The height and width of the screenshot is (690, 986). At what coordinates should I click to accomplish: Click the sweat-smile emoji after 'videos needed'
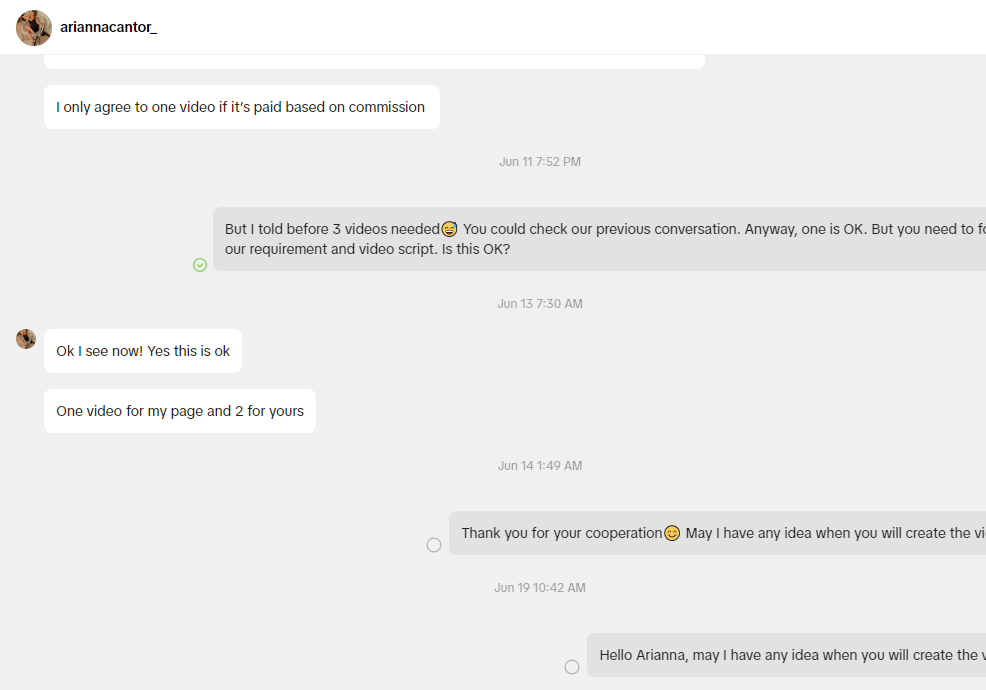pyautogui.click(x=449, y=229)
